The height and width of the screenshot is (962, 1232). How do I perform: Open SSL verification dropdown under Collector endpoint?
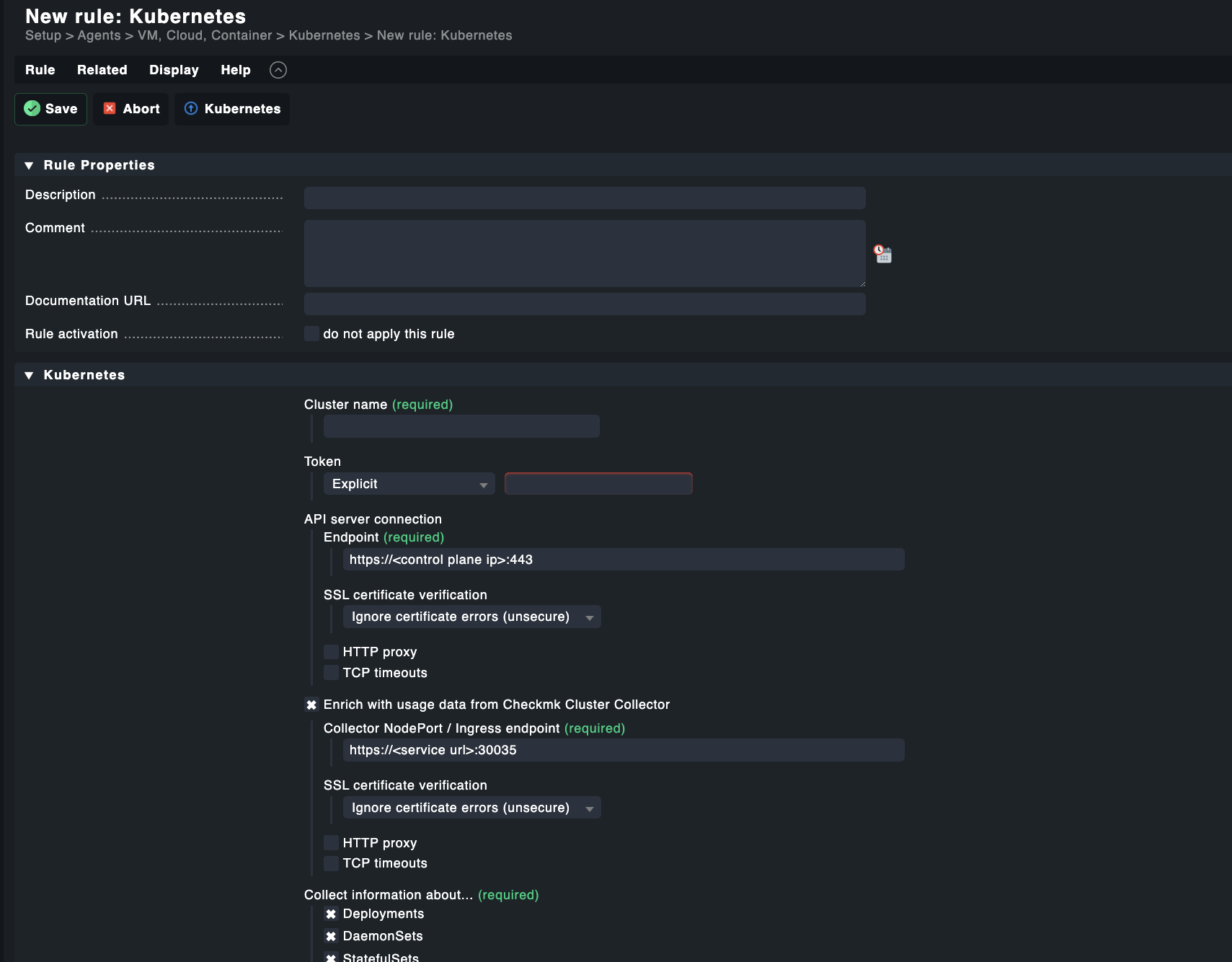tap(471, 808)
